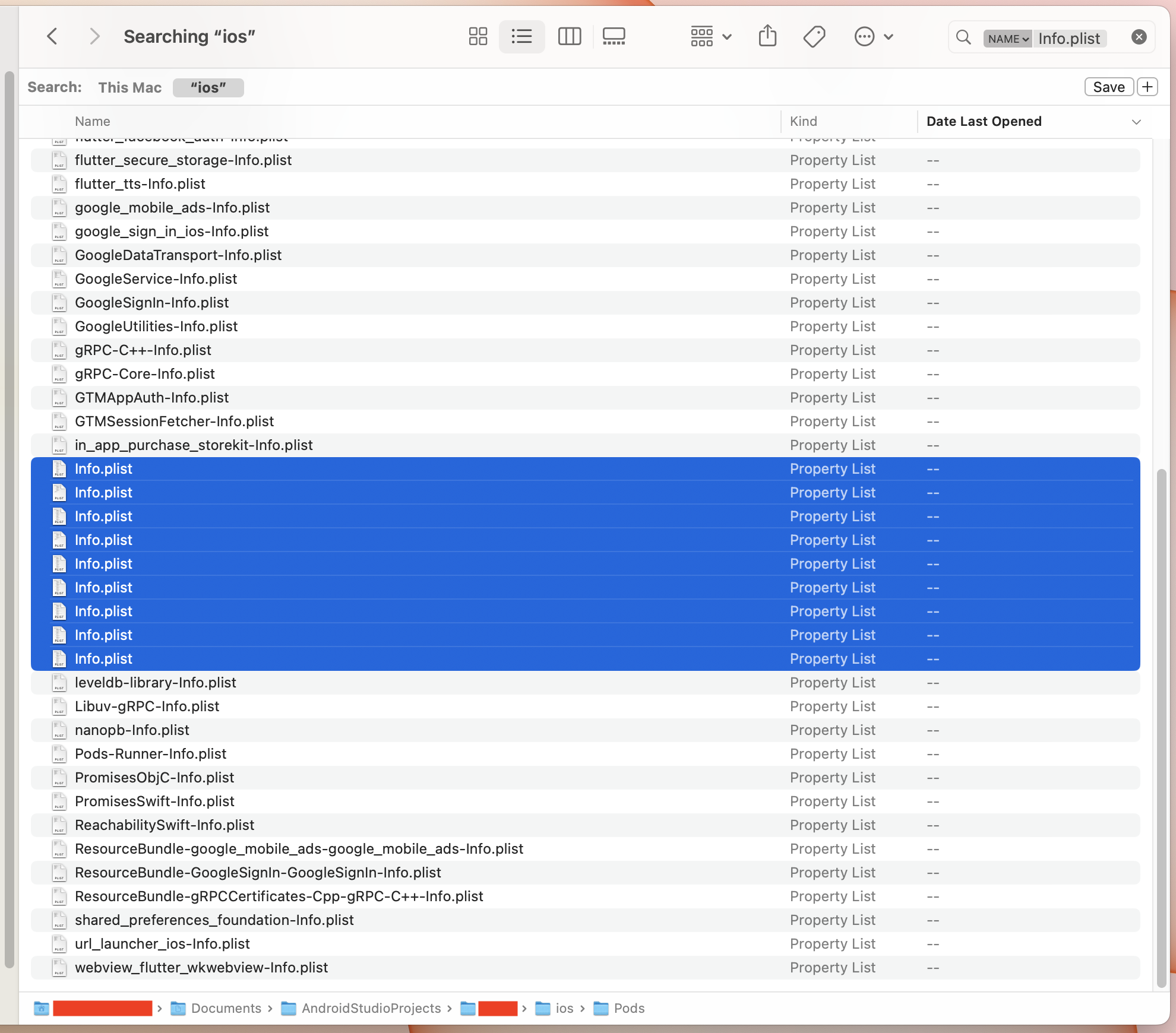Clear the search field with X icon
The width and height of the screenshot is (1176, 1033).
click(x=1139, y=37)
